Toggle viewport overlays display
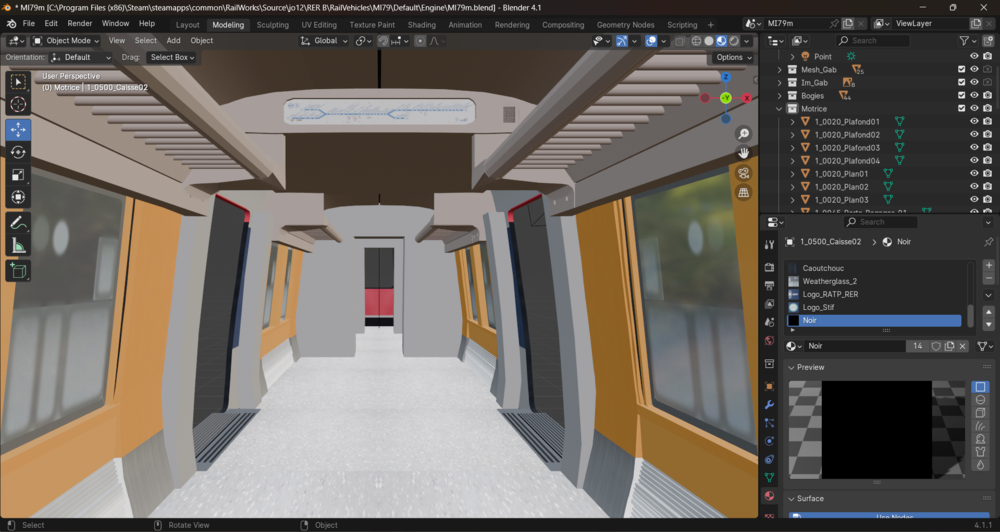The height and width of the screenshot is (532, 1000). [651, 41]
